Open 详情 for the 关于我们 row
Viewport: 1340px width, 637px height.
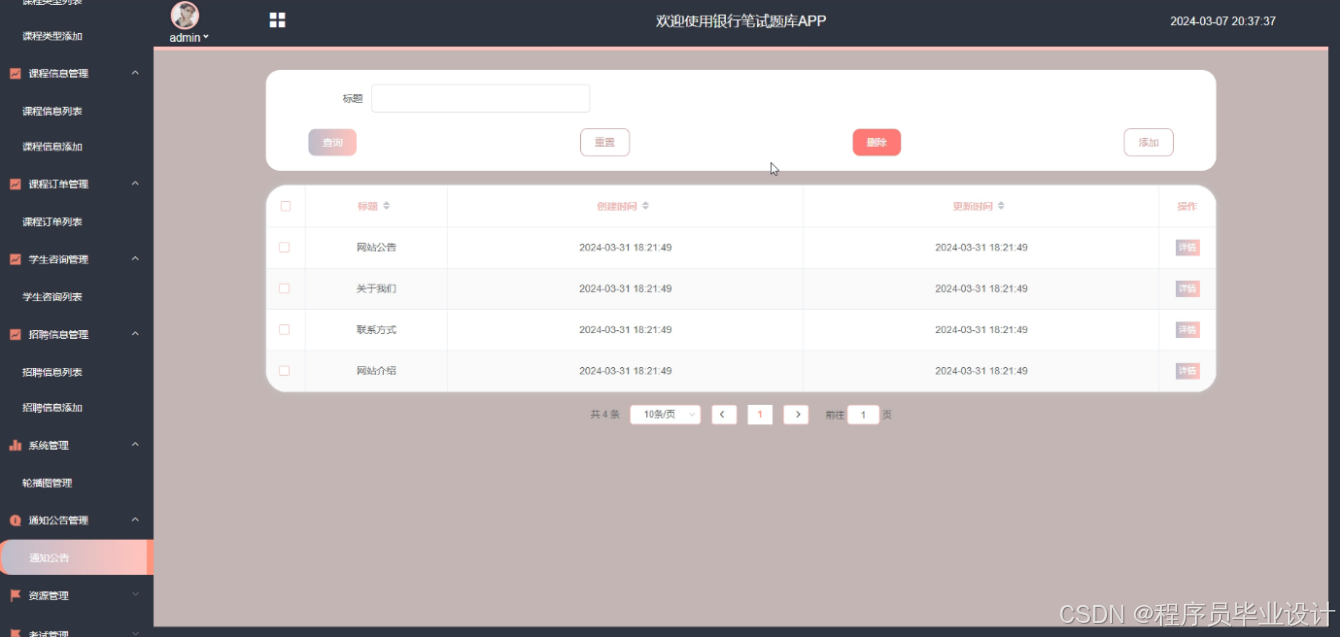[1185, 288]
